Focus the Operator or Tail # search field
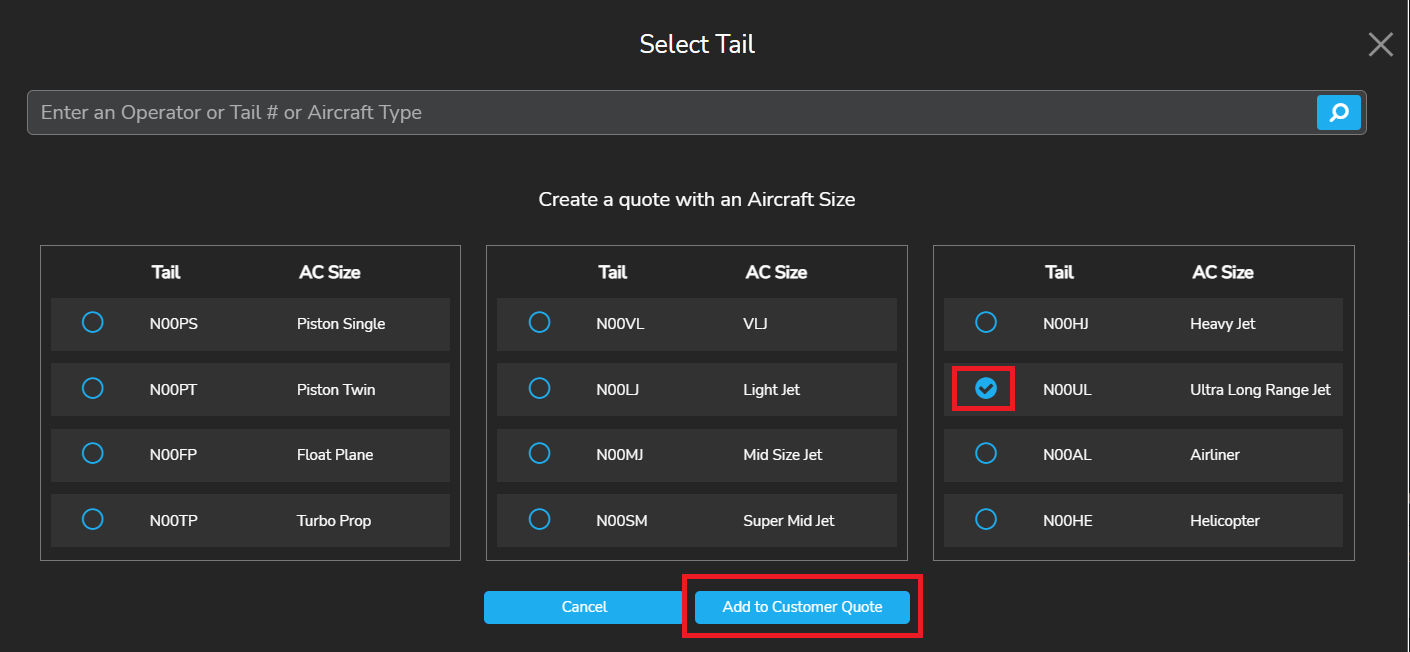Viewport: 1410px width, 652px height. (670, 113)
